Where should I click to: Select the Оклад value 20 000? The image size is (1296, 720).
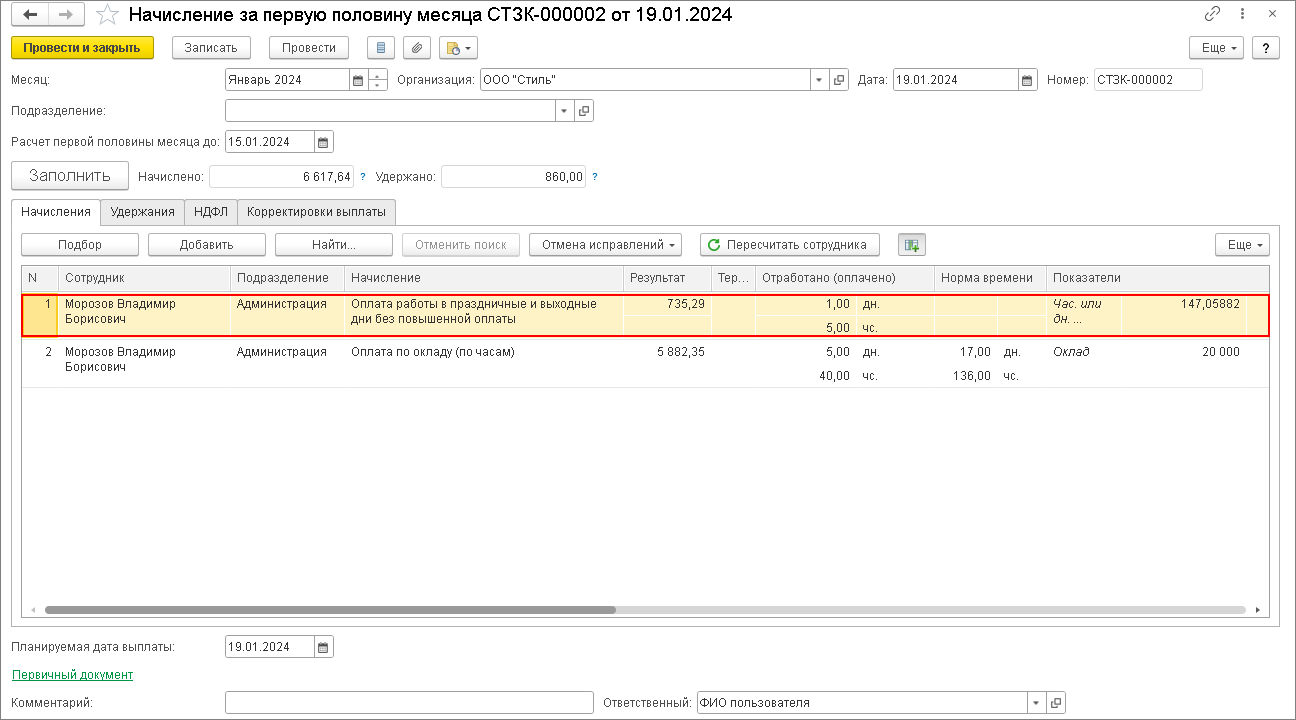click(x=1184, y=352)
